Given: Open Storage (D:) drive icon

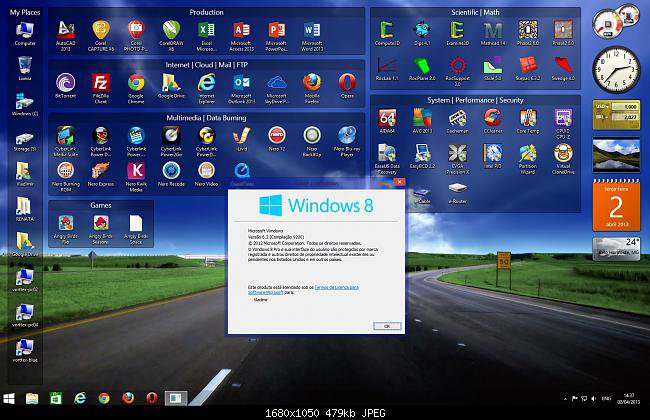Looking at the screenshot, I should pyautogui.click(x=25, y=139).
